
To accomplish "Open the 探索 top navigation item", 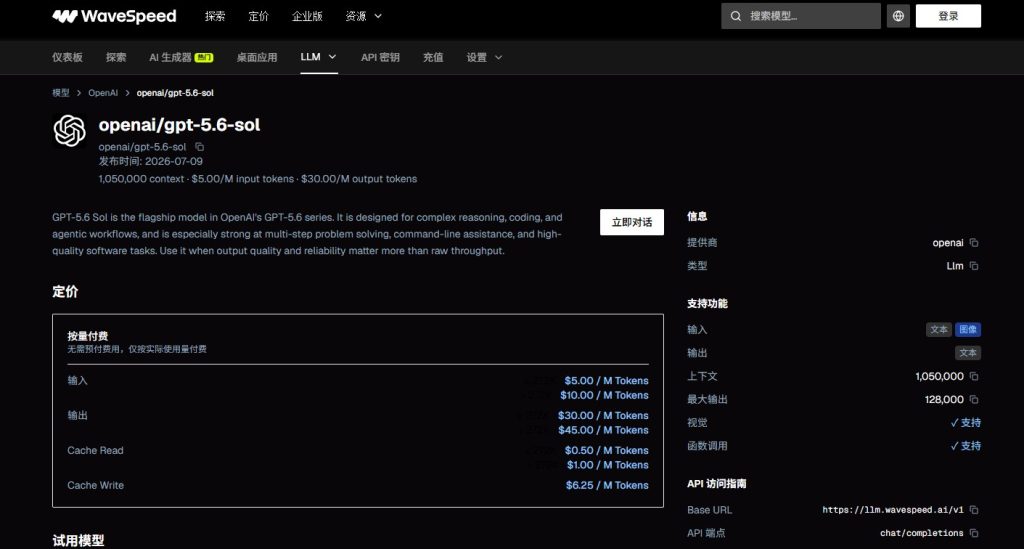I will (x=215, y=16).
